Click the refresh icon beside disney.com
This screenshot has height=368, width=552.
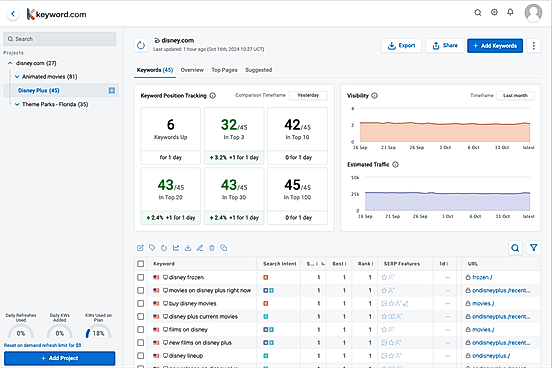(141, 45)
